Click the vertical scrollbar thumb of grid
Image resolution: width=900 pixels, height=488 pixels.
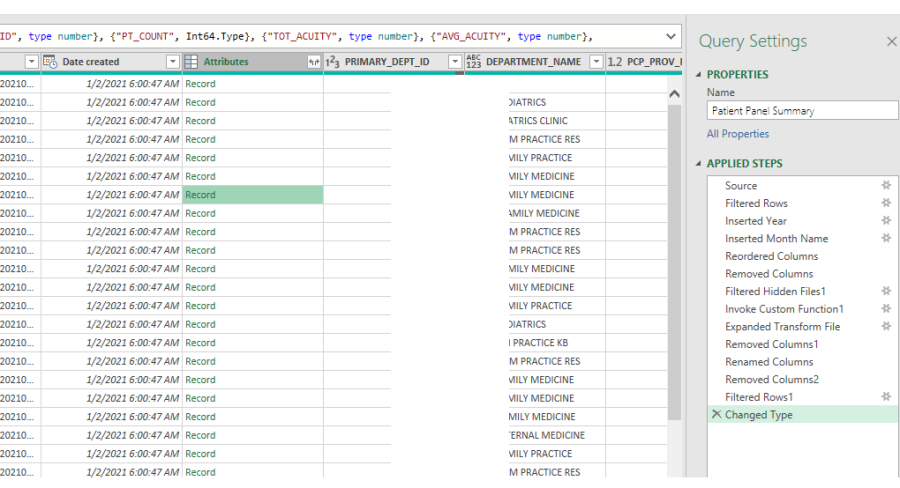click(x=674, y=261)
